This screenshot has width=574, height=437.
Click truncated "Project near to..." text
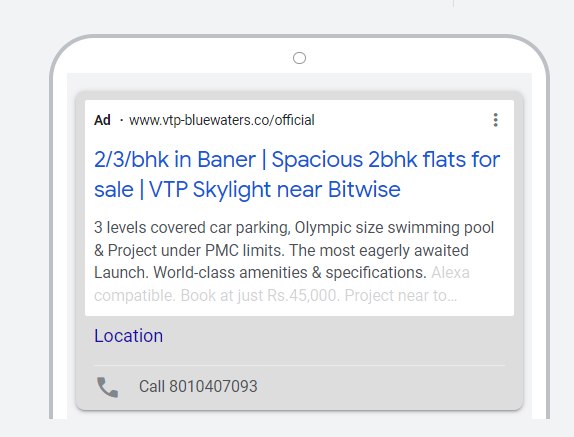(x=401, y=295)
